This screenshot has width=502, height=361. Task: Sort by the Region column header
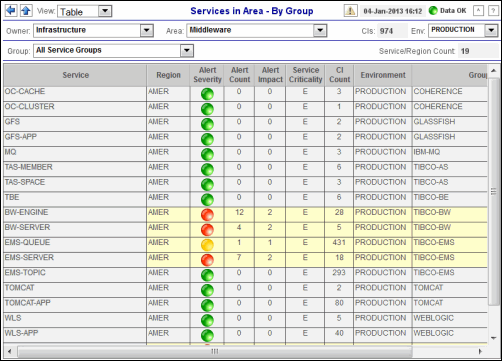[168, 75]
